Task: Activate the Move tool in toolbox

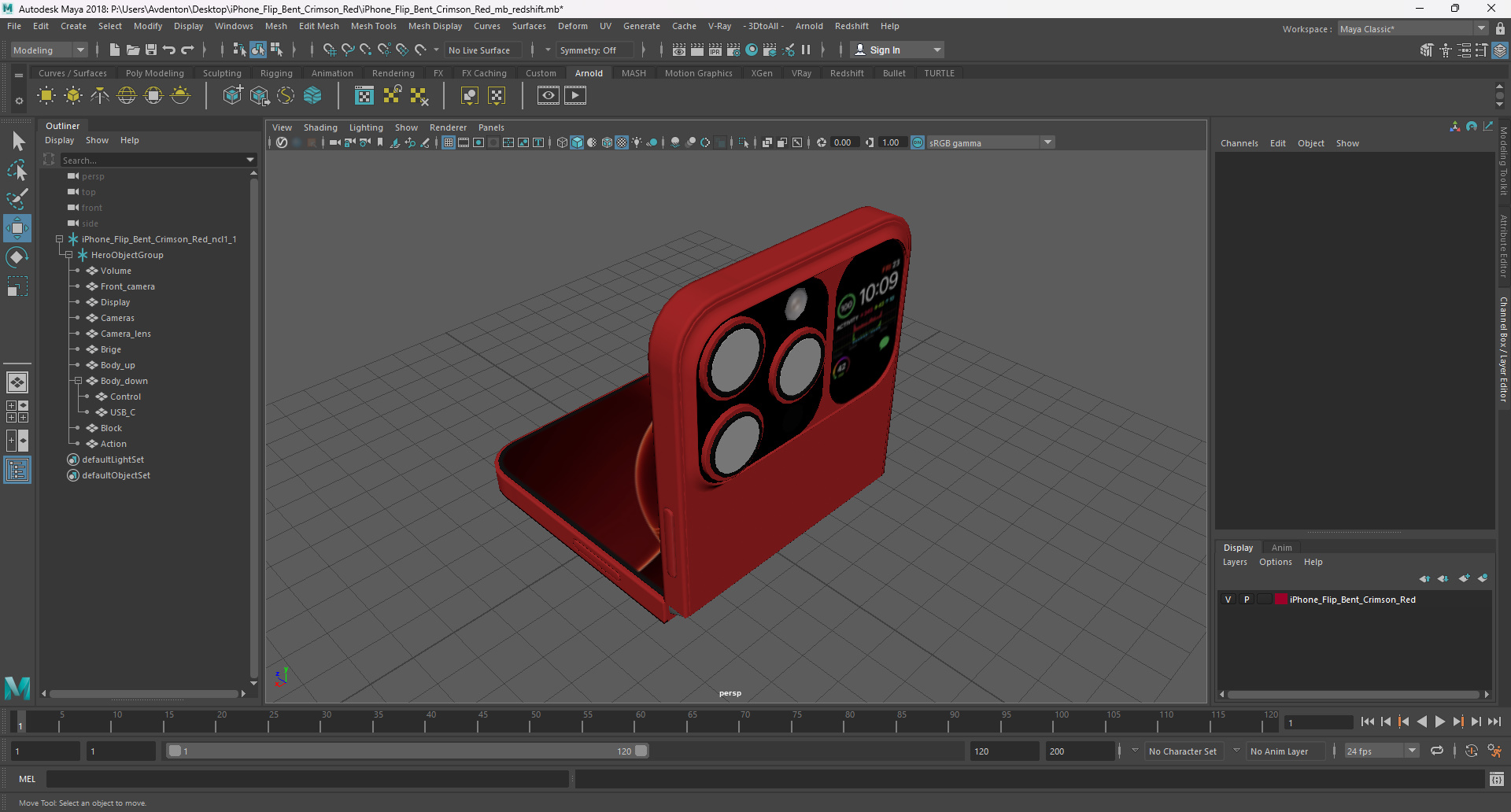Action: (x=17, y=228)
